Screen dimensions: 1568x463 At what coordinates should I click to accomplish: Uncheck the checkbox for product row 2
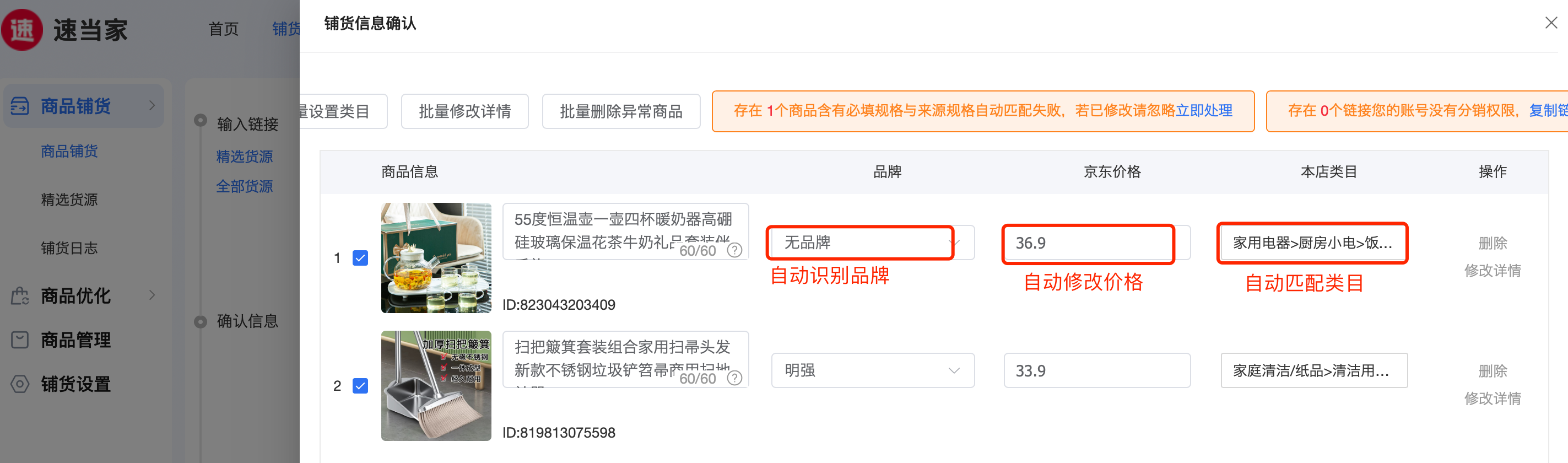[360, 386]
